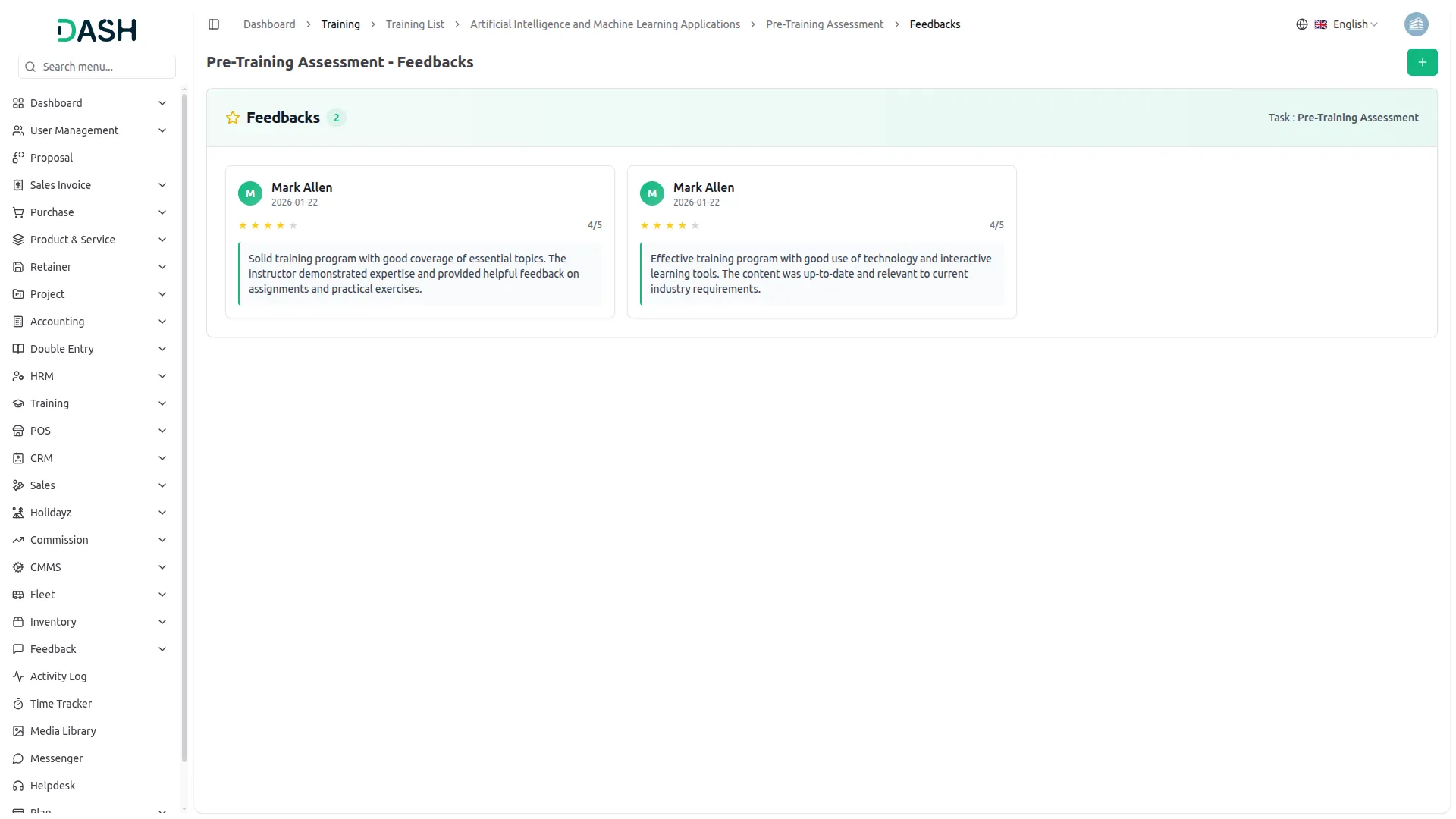
Task: Click the Effective training program feedback text
Action: (822, 274)
